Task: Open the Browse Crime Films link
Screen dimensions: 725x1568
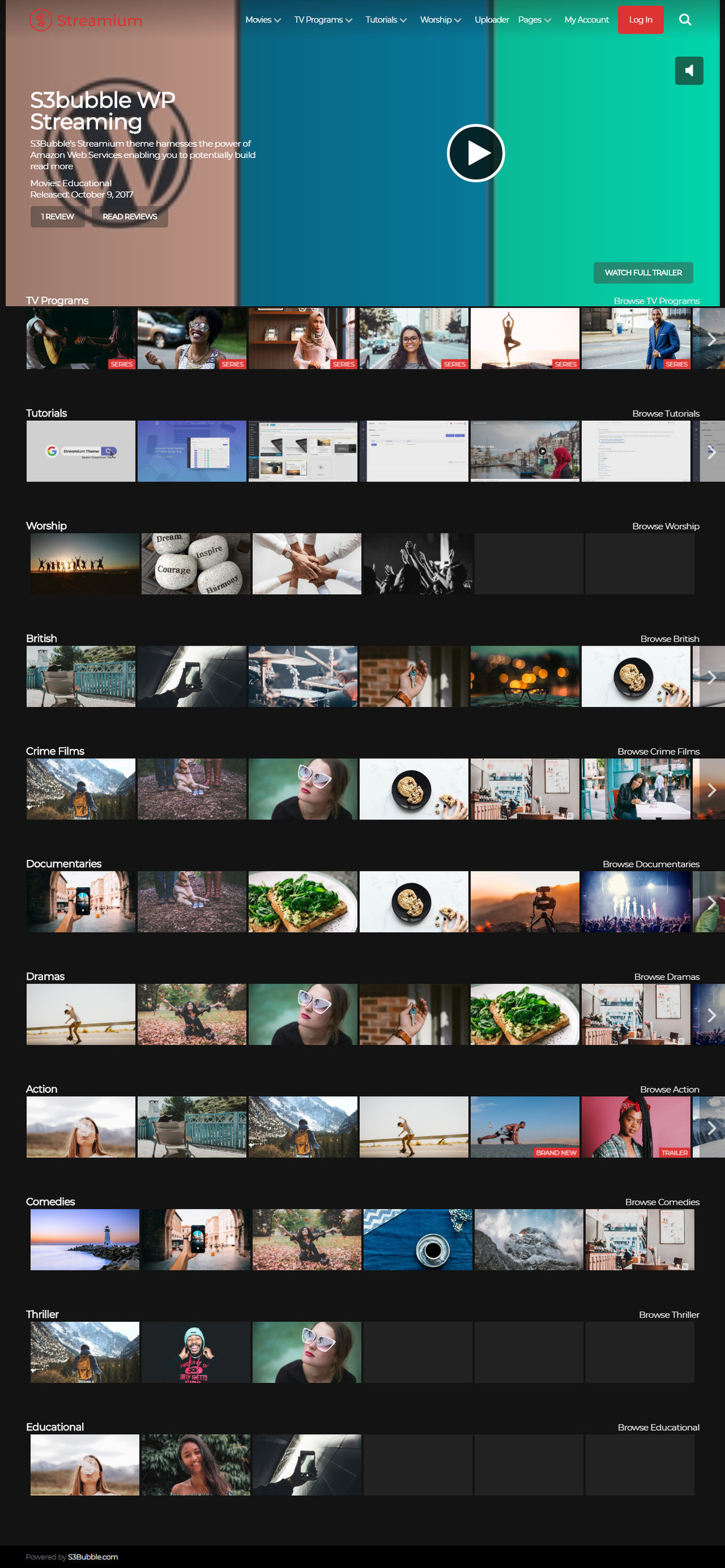Action: pyautogui.click(x=658, y=752)
